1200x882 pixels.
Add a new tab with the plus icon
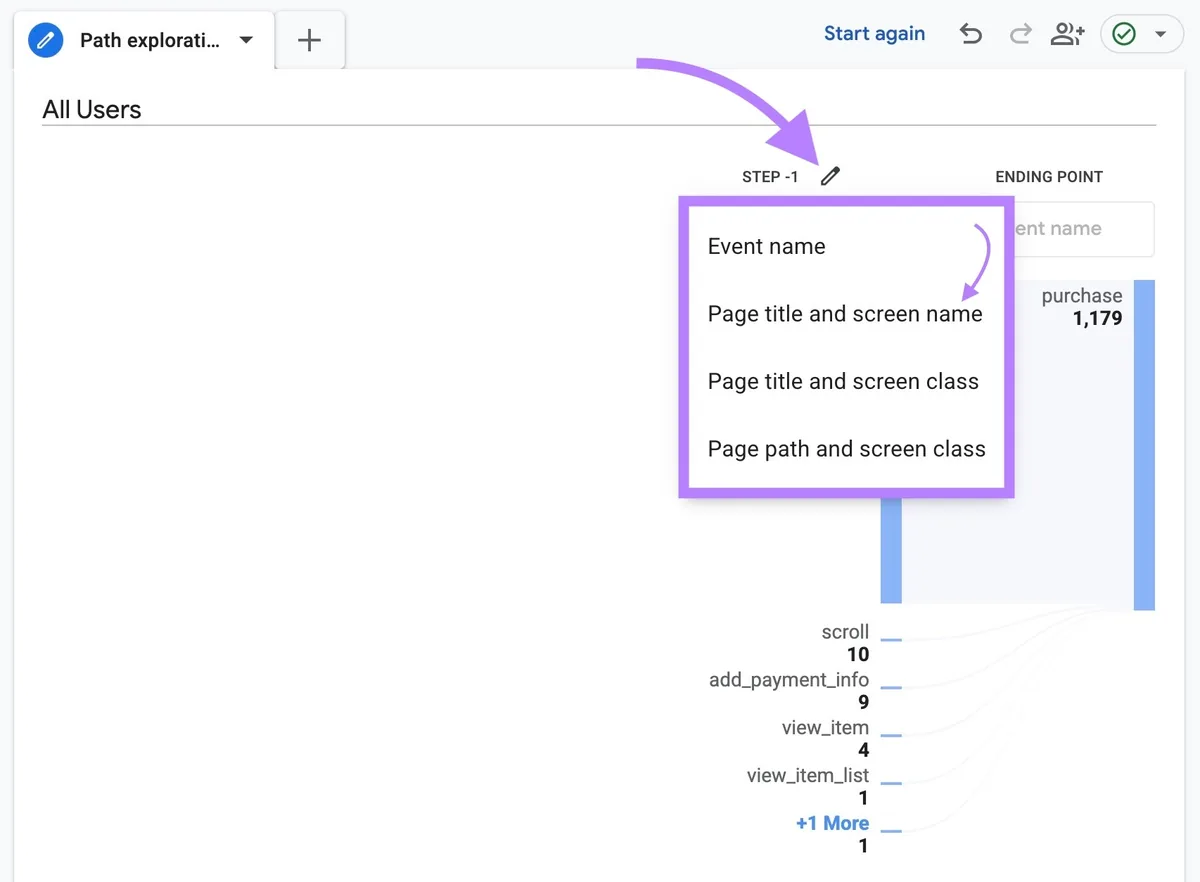click(x=310, y=40)
